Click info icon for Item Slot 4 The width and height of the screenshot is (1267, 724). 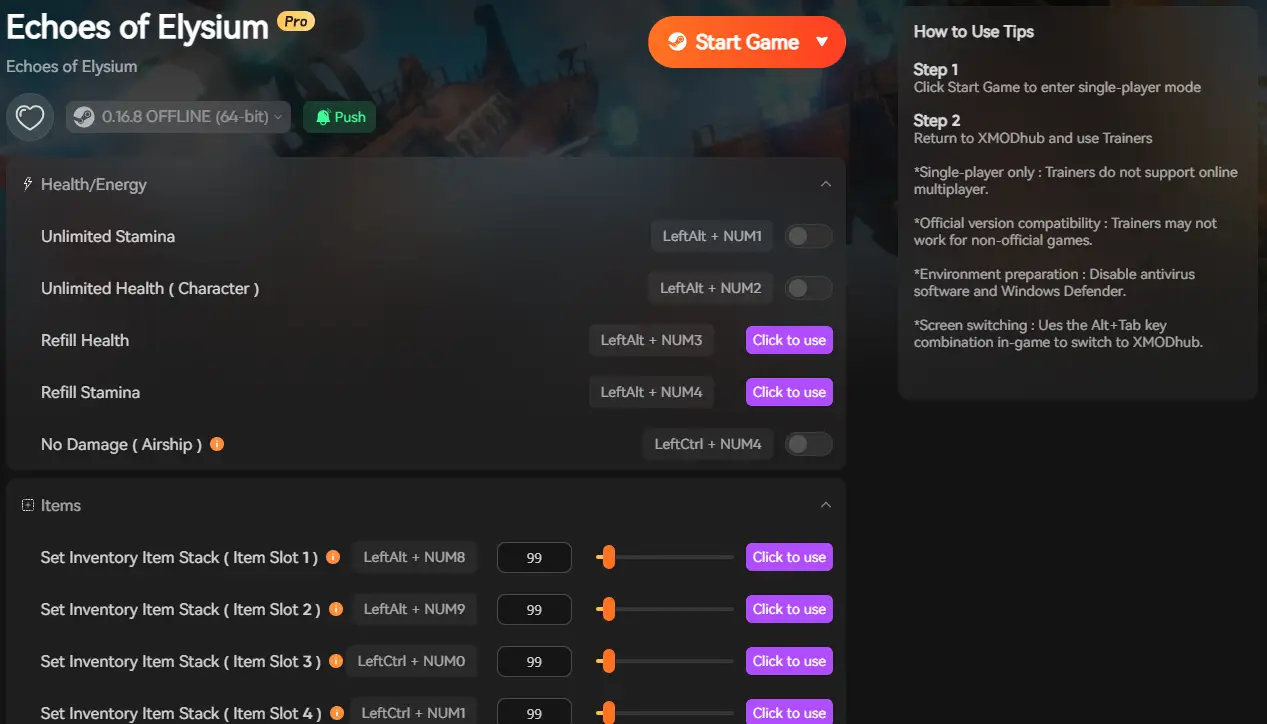[x=337, y=713]
